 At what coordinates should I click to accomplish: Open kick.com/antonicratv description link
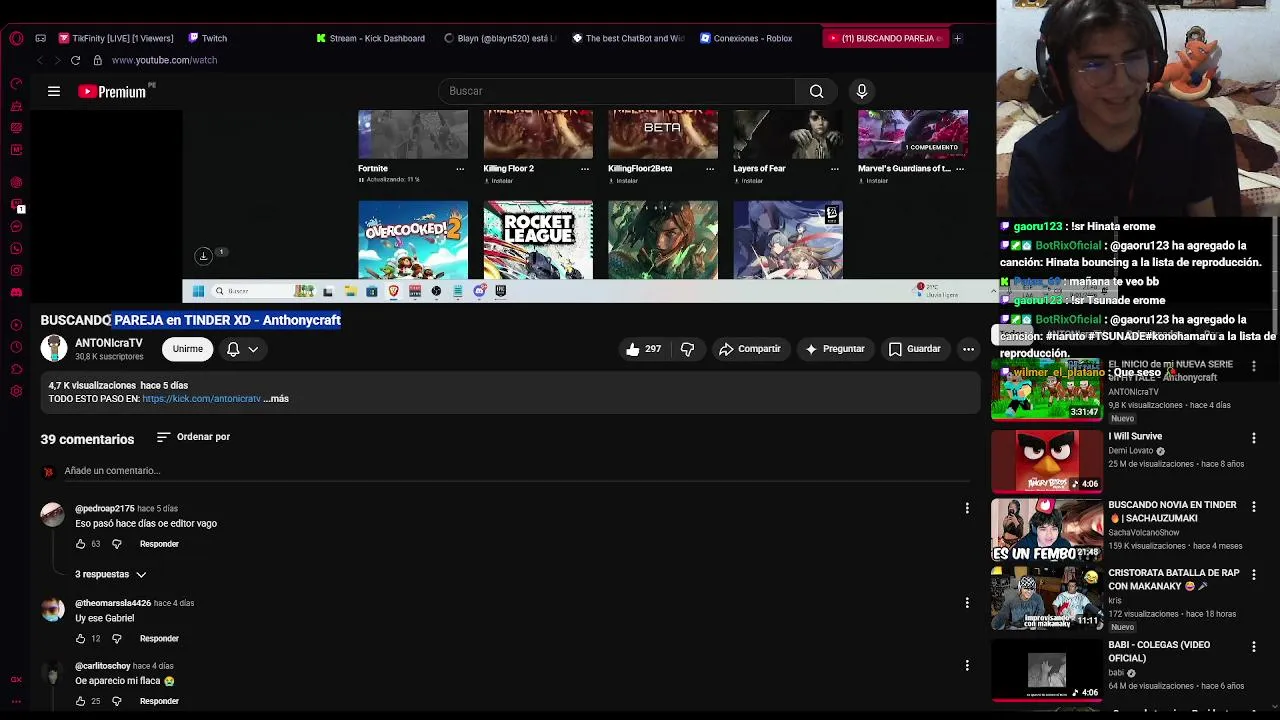tap(201, 399)
